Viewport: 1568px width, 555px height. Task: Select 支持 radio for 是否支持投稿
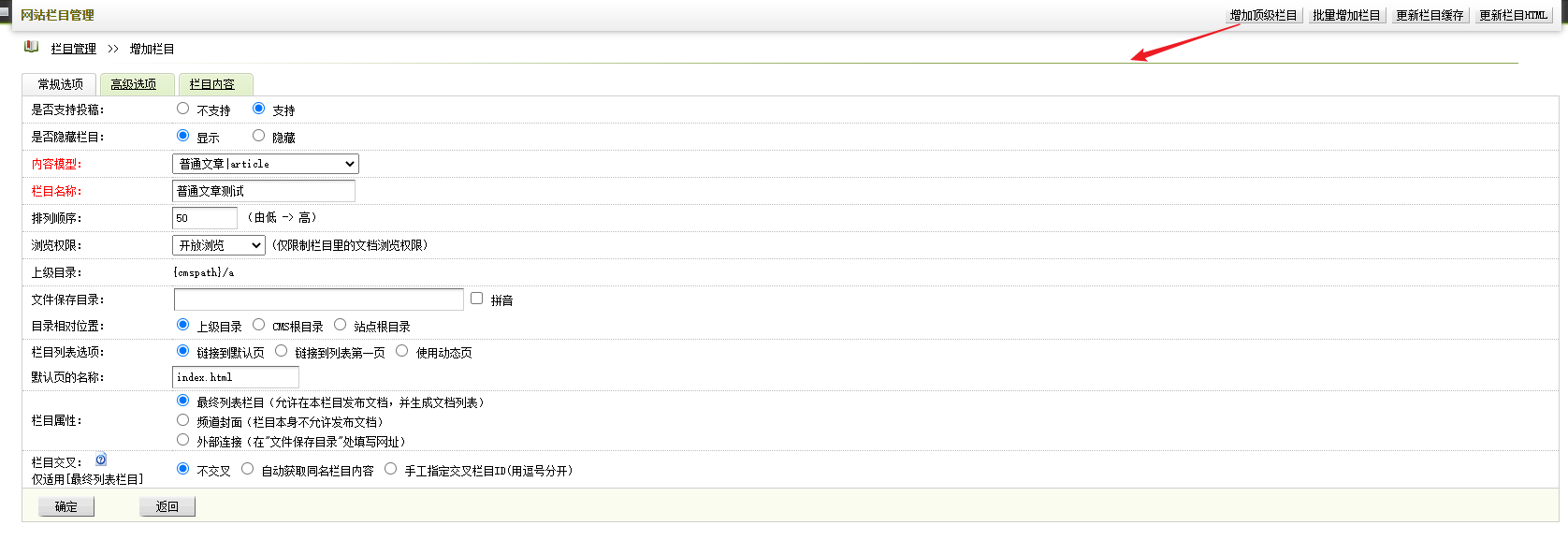pyautogui.click(x=259, y=109)
